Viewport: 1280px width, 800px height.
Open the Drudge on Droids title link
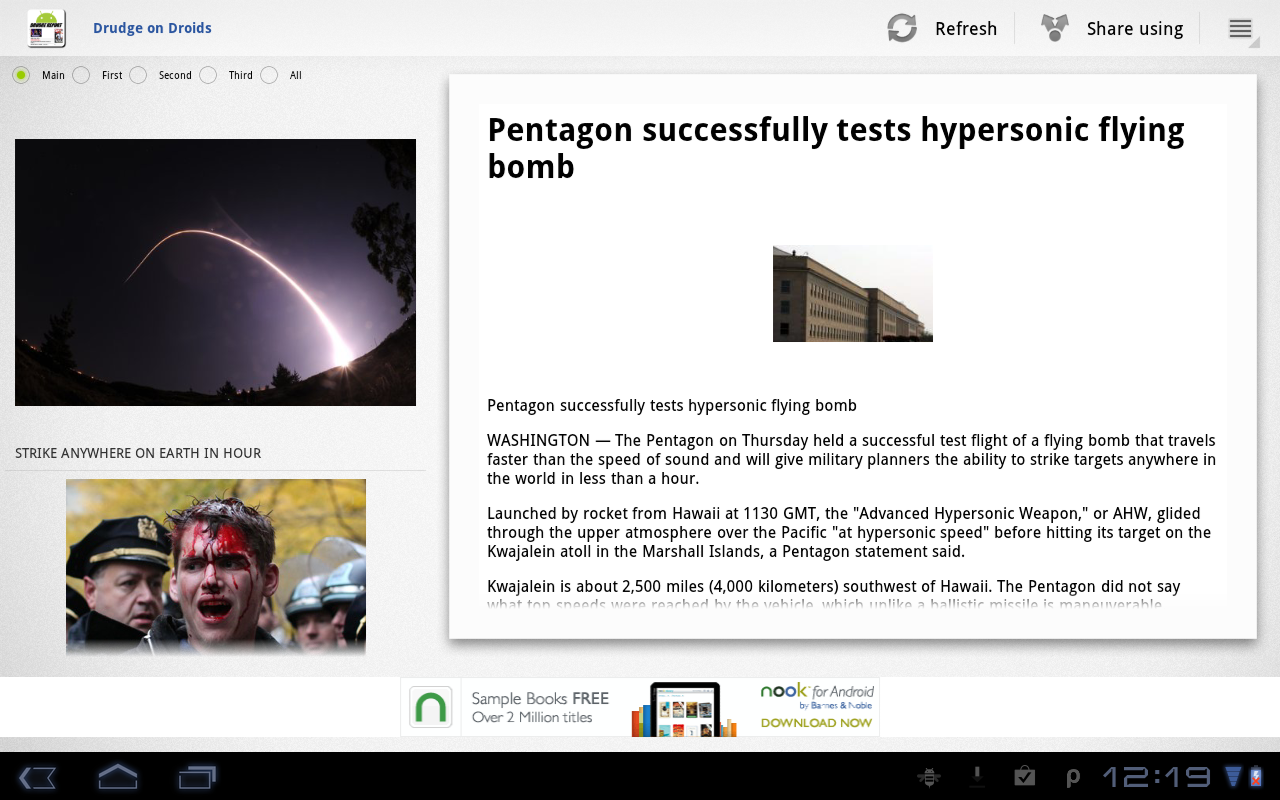(152, 28)
